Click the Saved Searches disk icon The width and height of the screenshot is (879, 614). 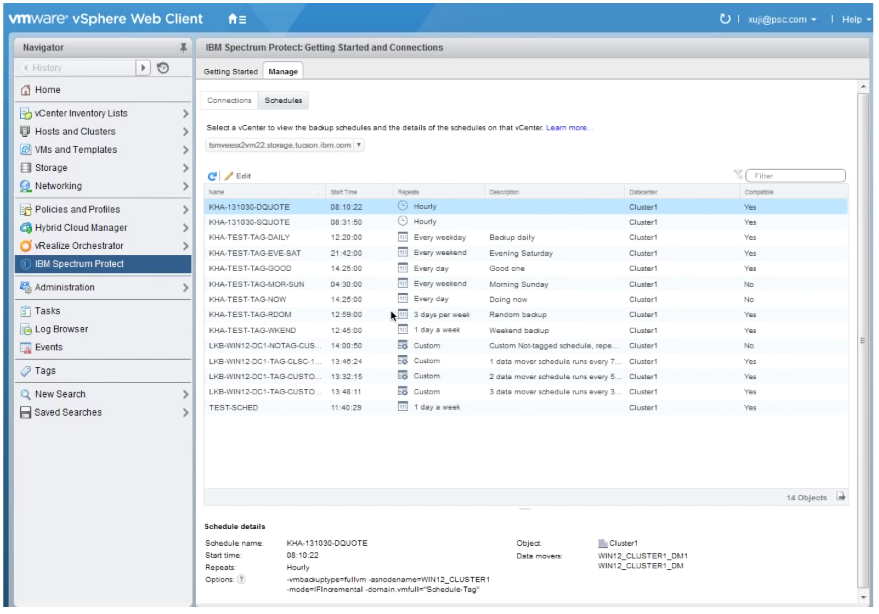pos(25,413)
